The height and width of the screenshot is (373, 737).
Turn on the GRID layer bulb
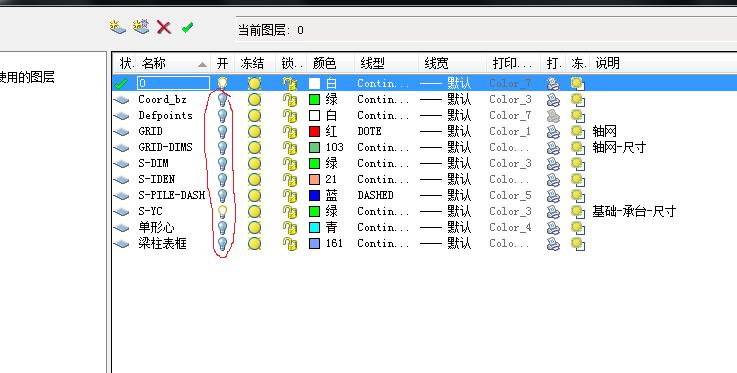pos(222,132)
